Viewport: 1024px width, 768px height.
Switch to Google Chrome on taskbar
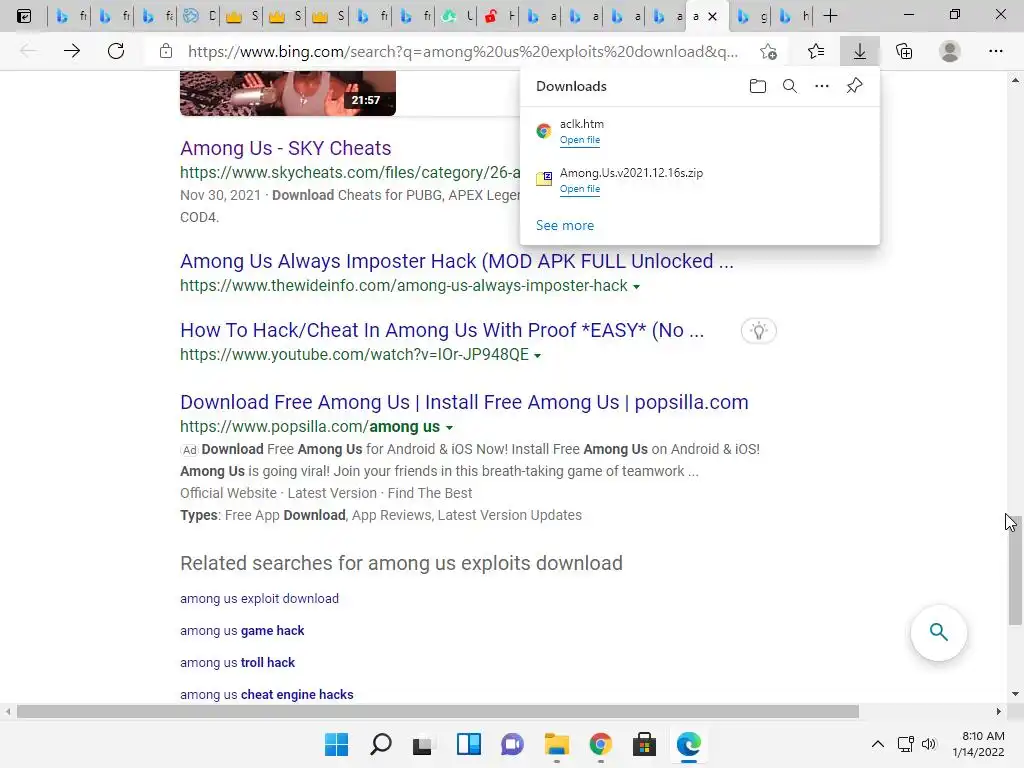pyautogui.click(x=600, y=744)
